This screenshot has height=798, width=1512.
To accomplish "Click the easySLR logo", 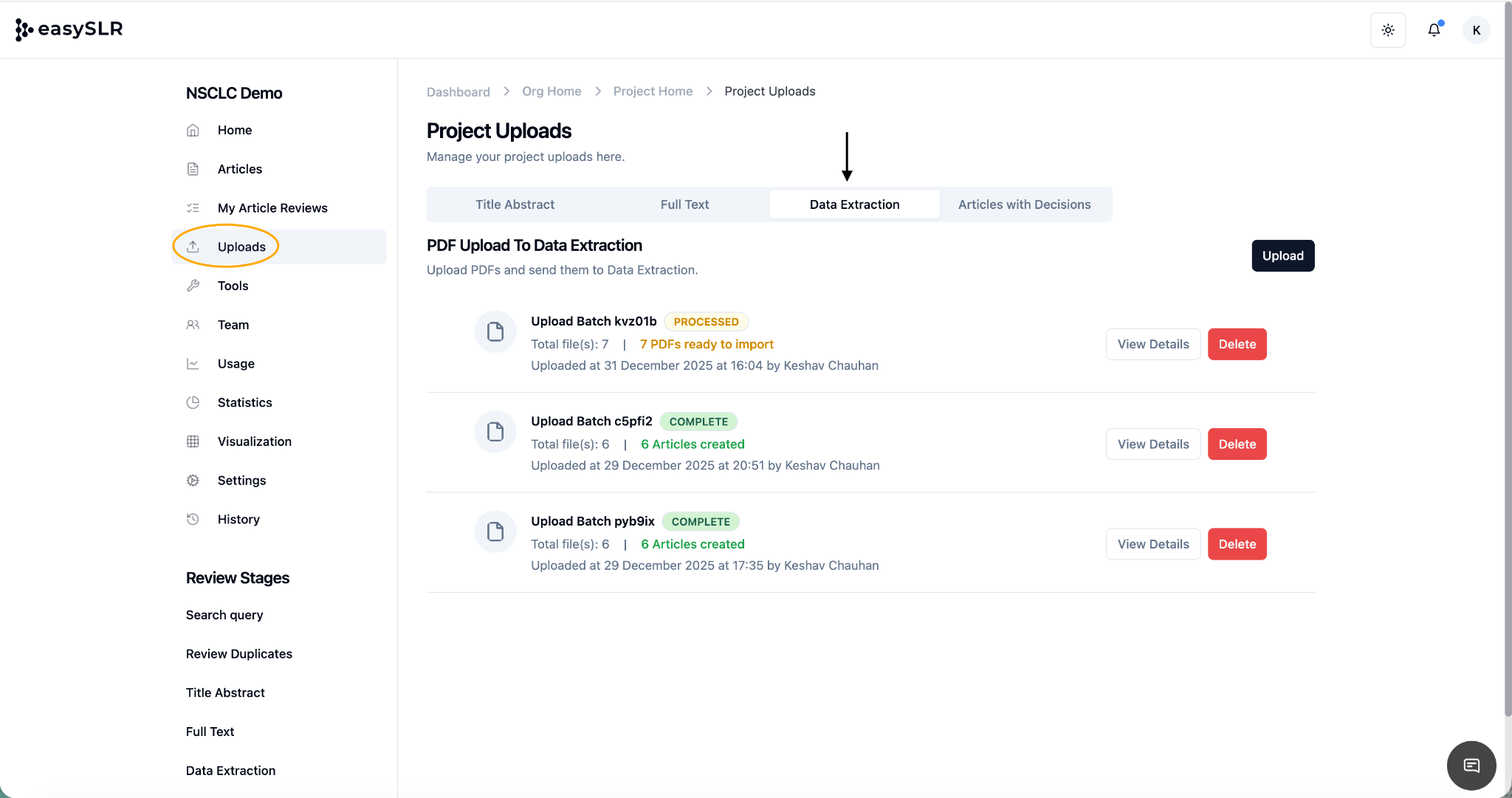I will click(x=69, y=30).
